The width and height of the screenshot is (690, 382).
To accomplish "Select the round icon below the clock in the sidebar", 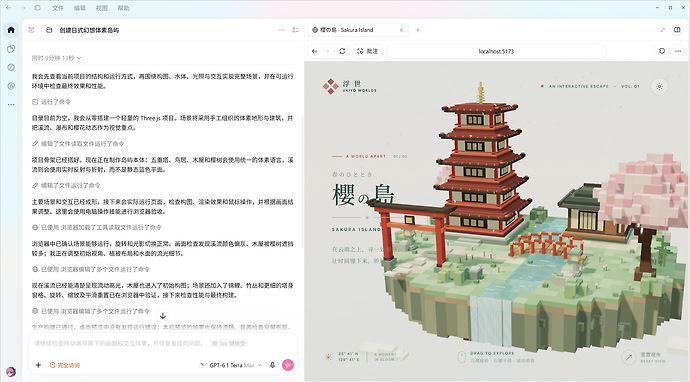I will coord(11,86).
